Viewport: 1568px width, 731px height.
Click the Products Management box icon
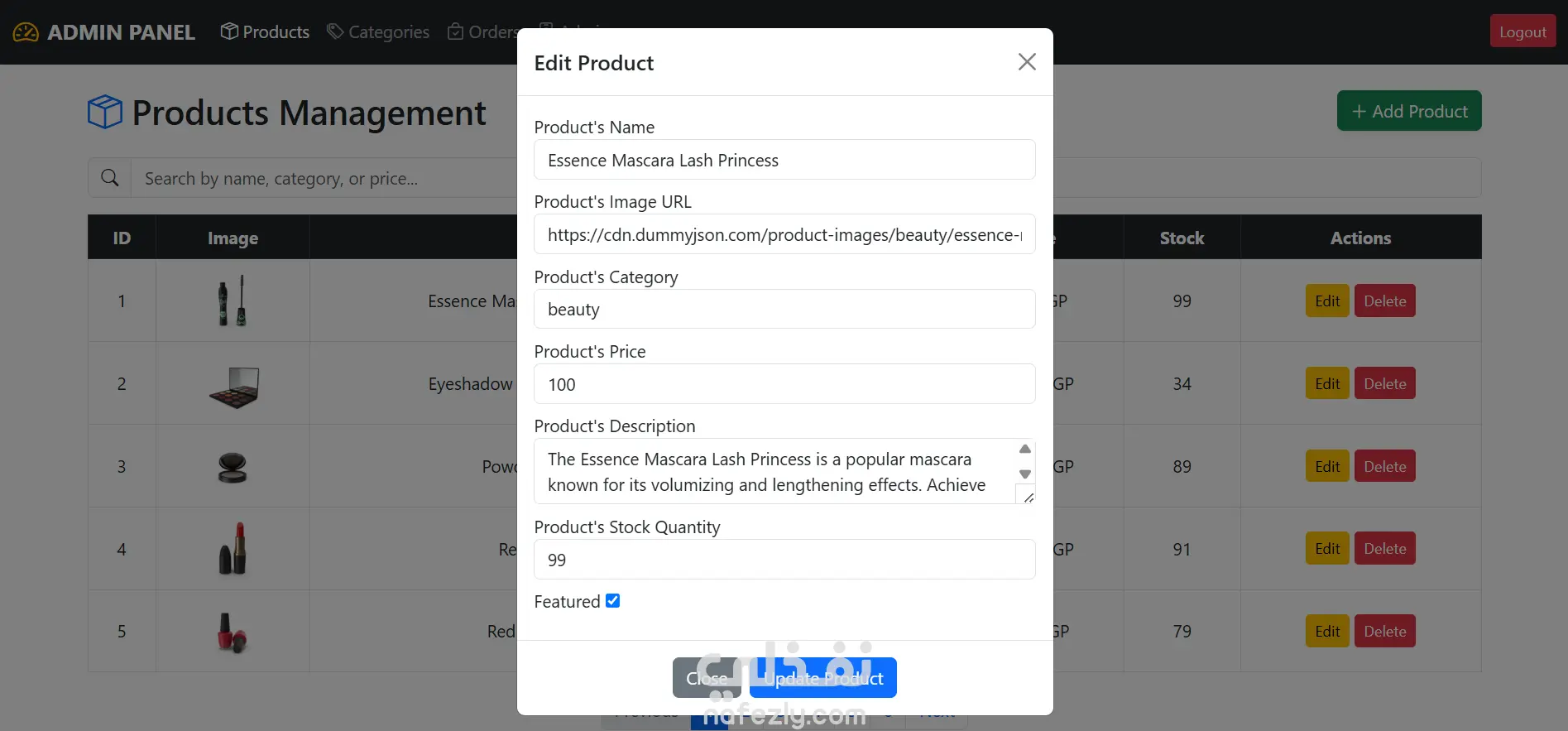(x=105, y=112)
